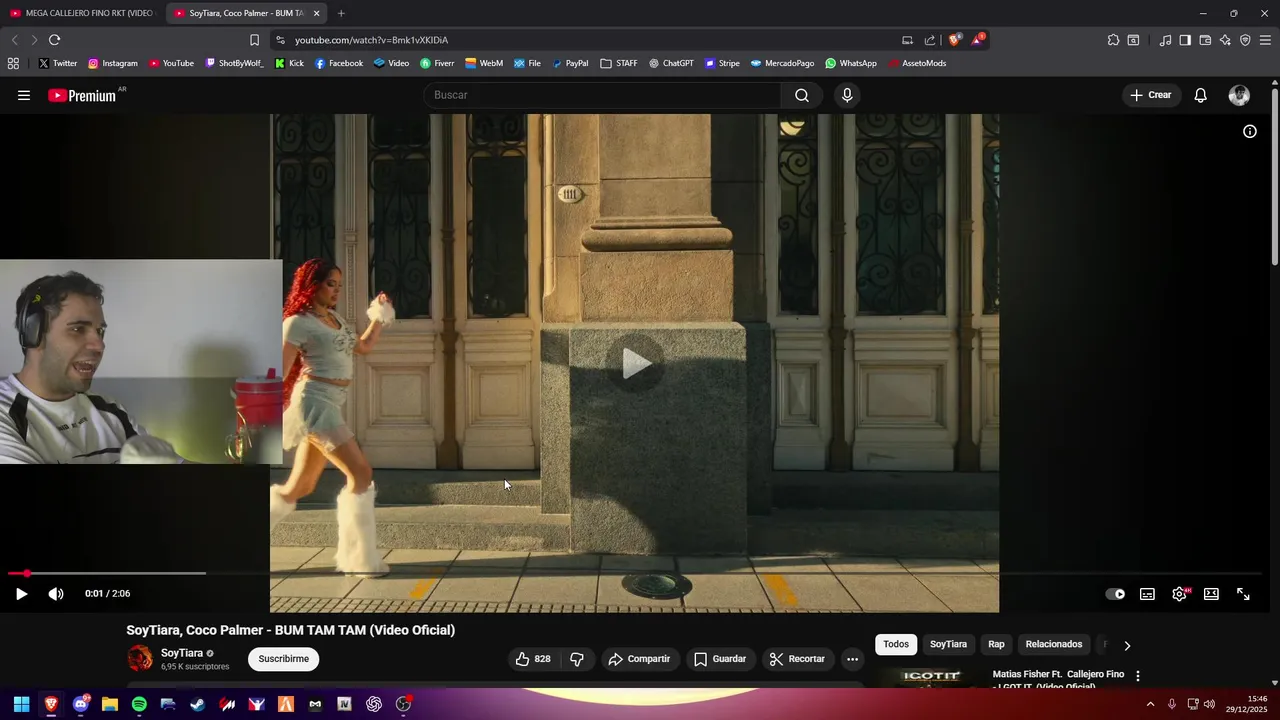Play the video with bottom-left play button
Viewport: 1280px width, 720px height.
pyautogui.click(x=21, y=594)
